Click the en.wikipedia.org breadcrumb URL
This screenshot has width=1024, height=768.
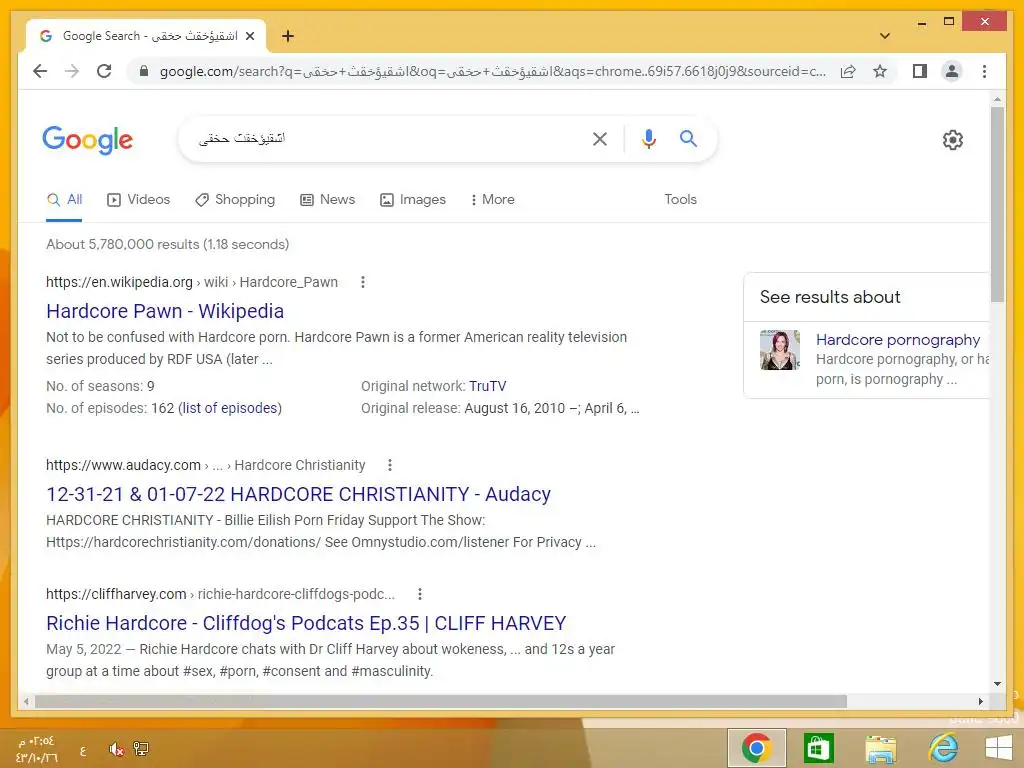120,282
